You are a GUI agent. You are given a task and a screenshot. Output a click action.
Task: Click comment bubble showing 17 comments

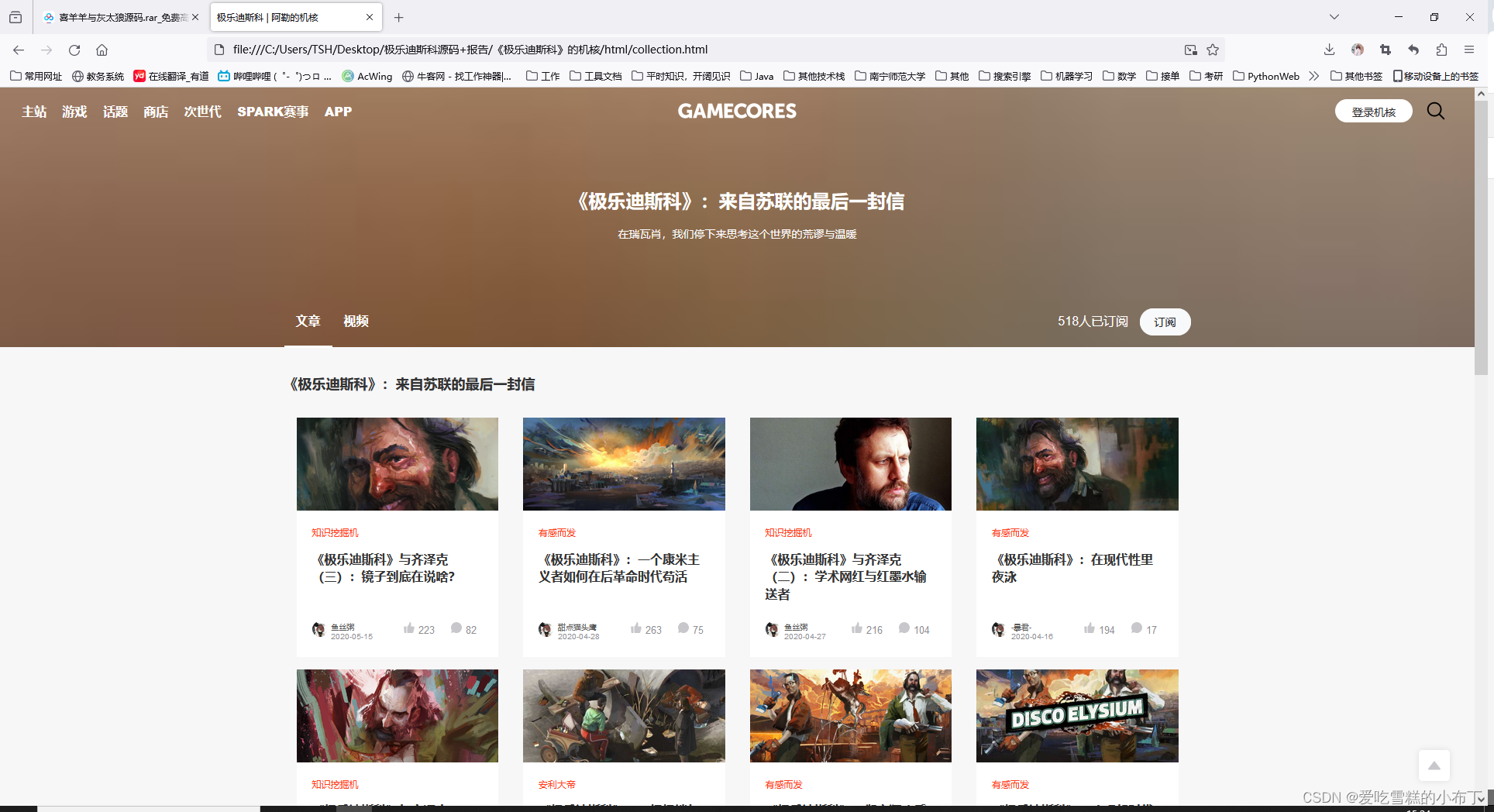1137,628
